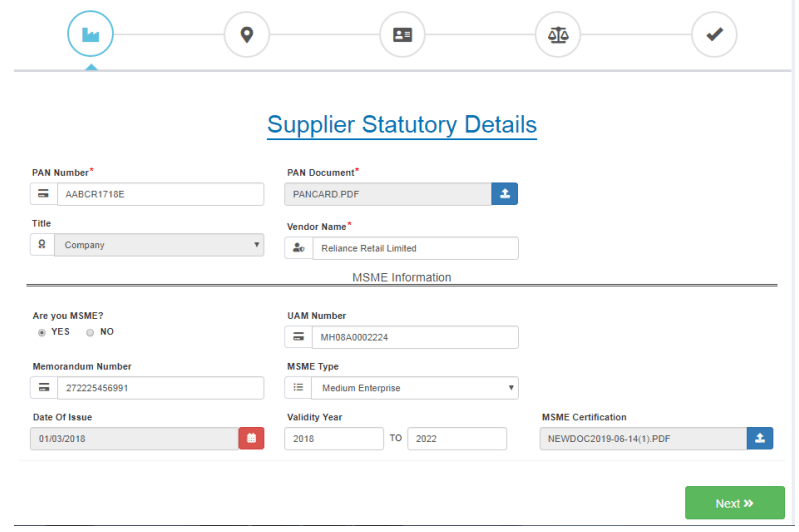Screen dimensions: 799x532
Task: Click the MSME Type label
Action: [313, 366]
